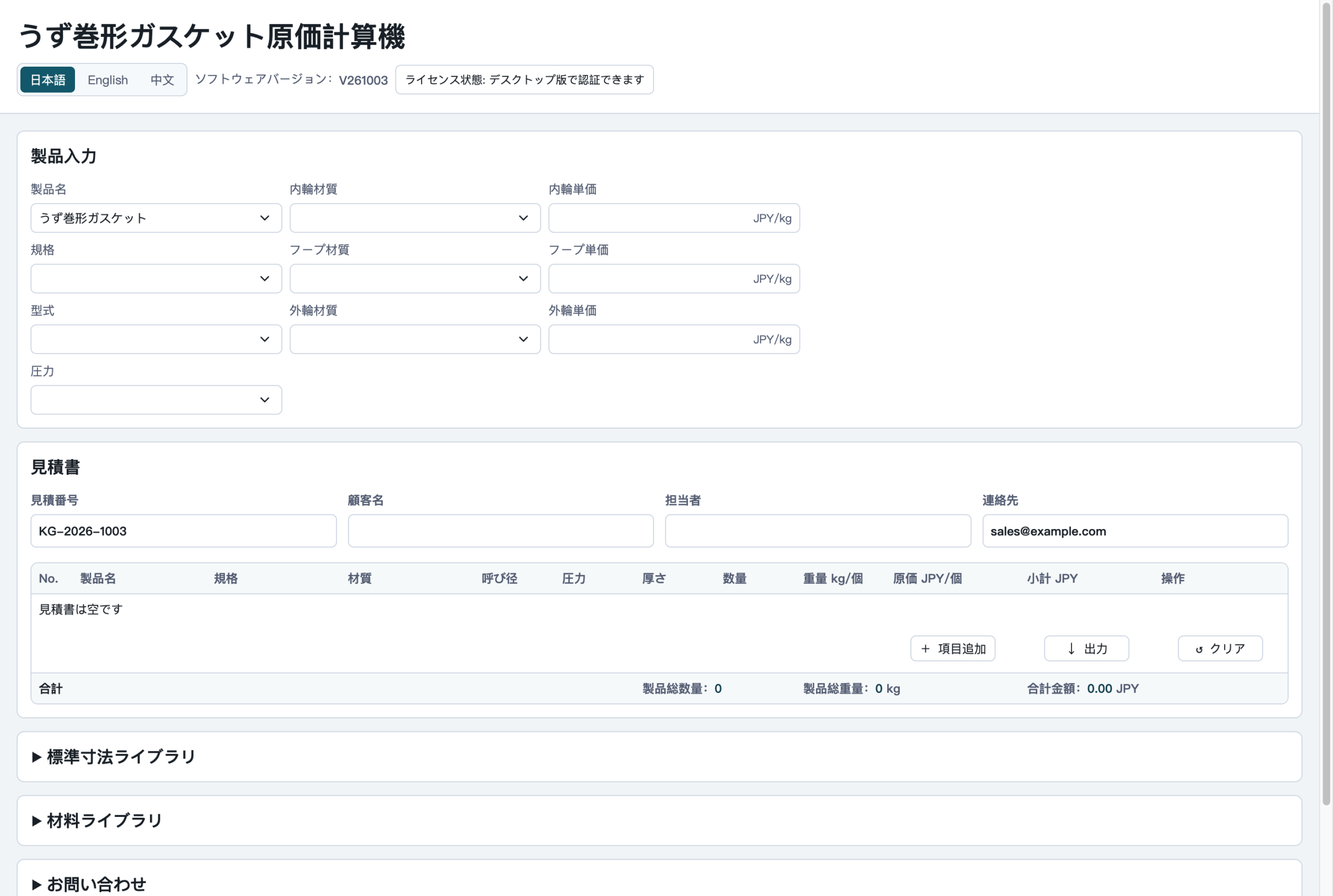Open the 圧力 dropdown
Viewport: 1333px width, 896px height.
(156, 399)
